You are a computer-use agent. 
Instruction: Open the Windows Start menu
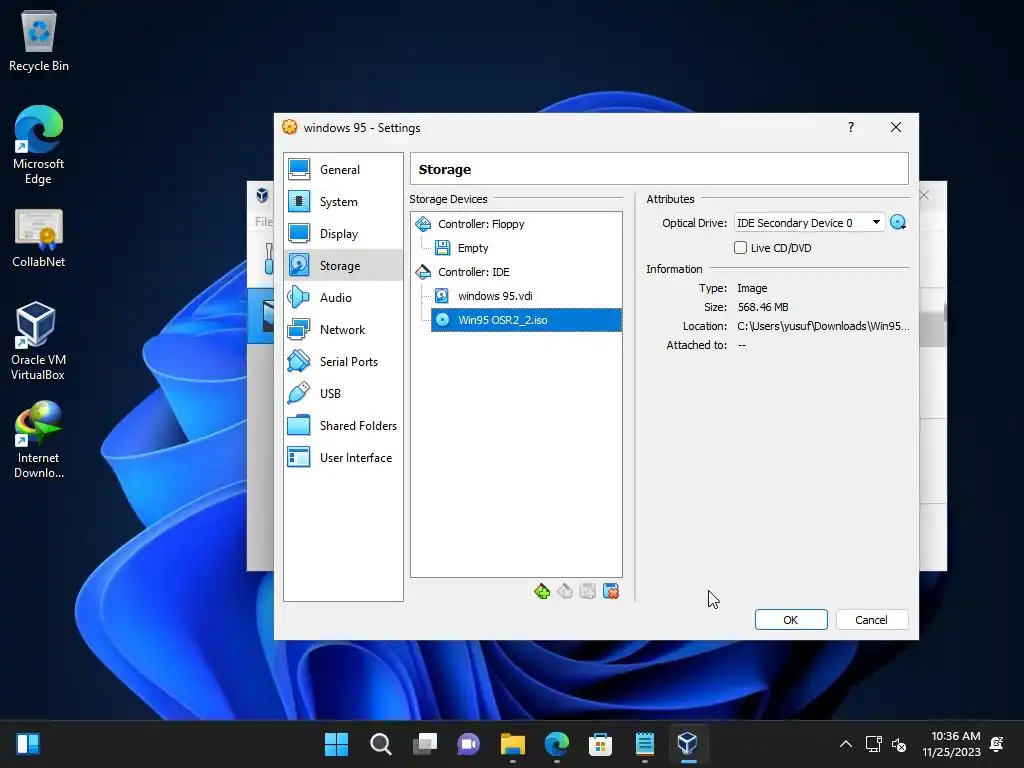coord(337,744)
